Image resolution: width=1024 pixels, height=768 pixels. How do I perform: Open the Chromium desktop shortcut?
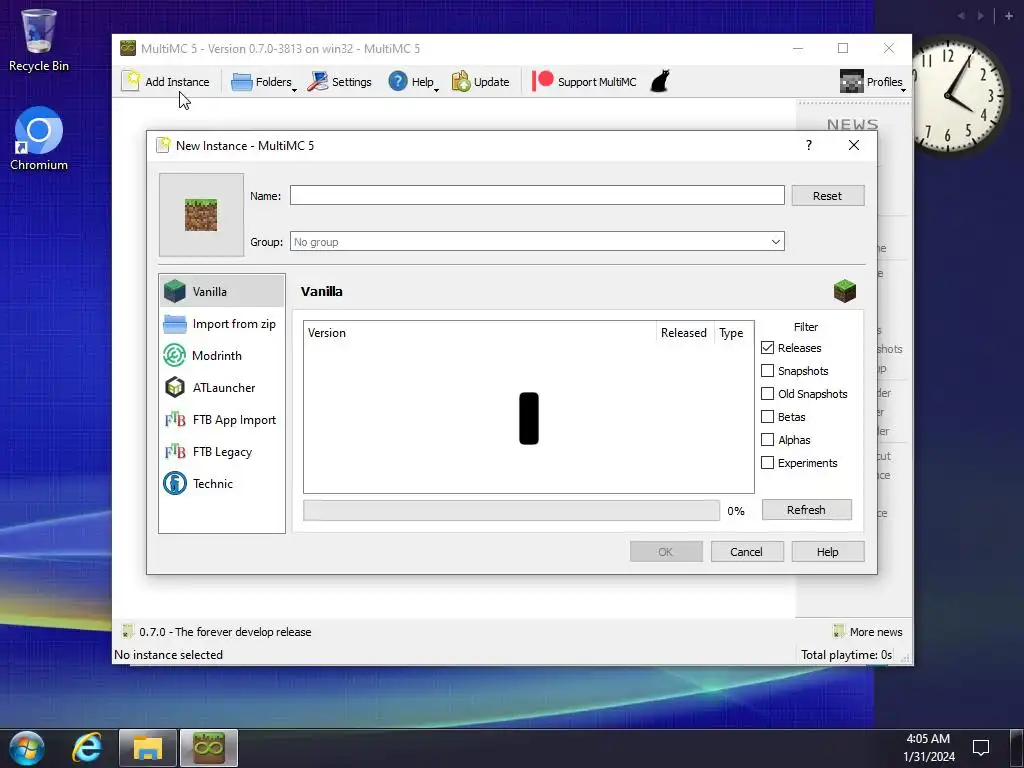39,138
